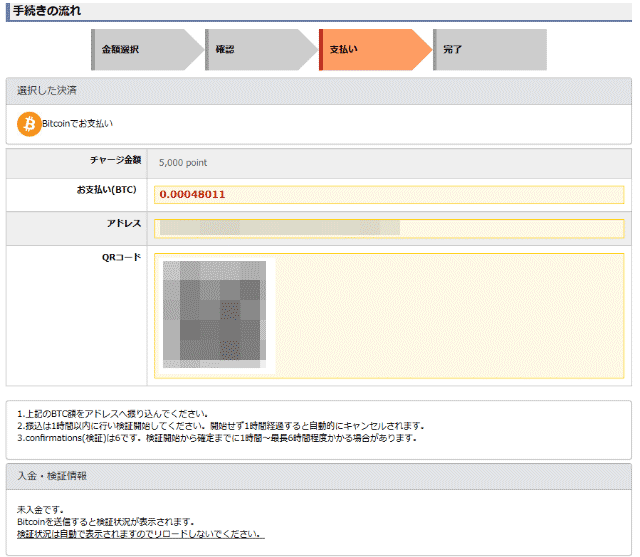Select the 完了 step
The image size is (640, 557).
pos(490,50)
